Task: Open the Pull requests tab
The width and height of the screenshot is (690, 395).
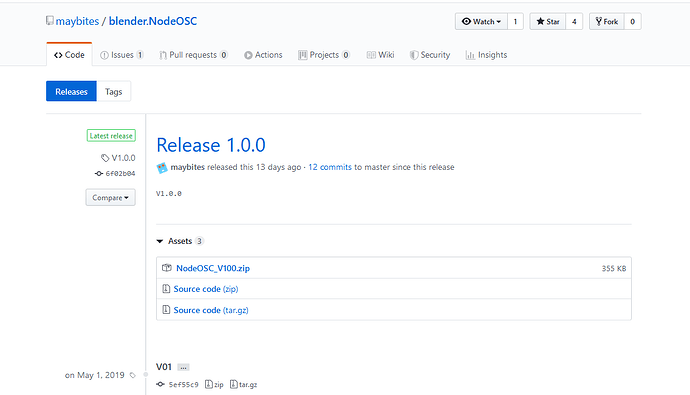Action: [194, 55]
